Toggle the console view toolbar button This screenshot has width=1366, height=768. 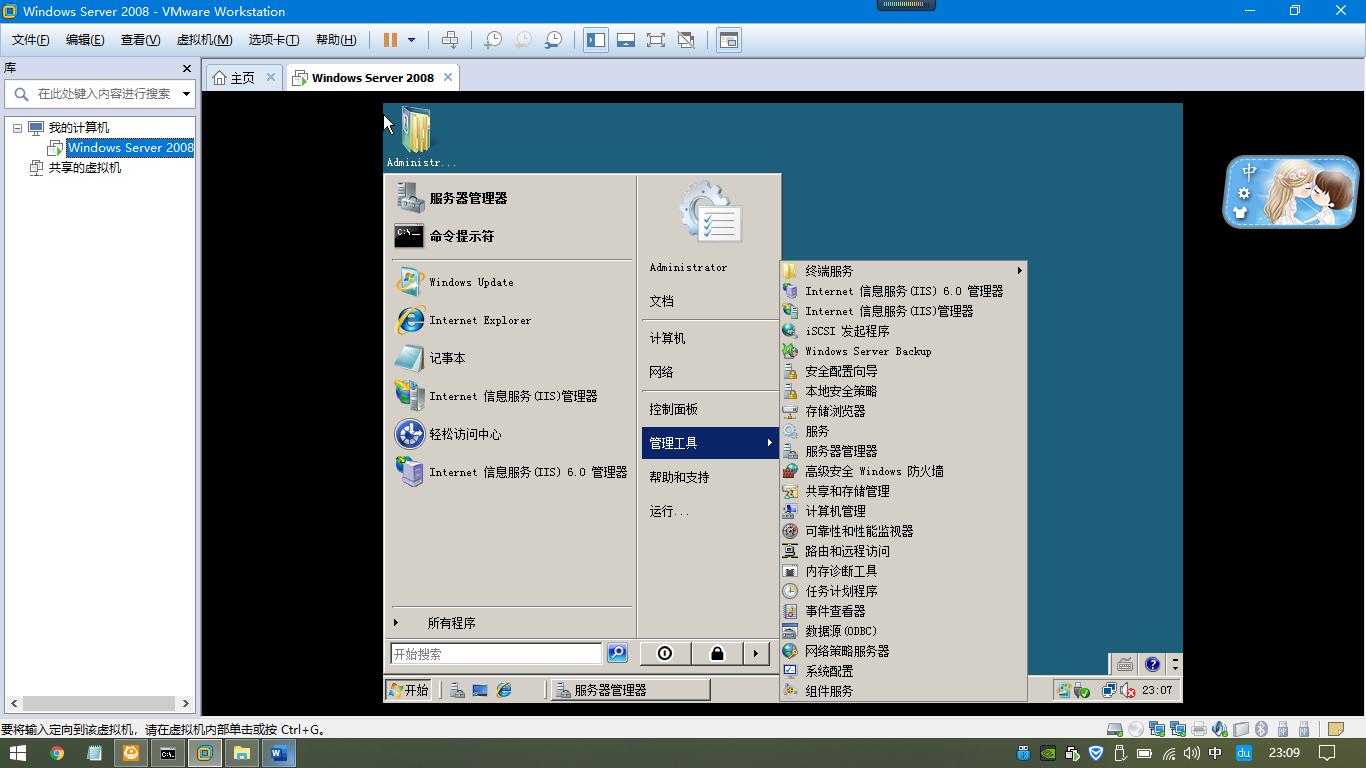(729, 40)
